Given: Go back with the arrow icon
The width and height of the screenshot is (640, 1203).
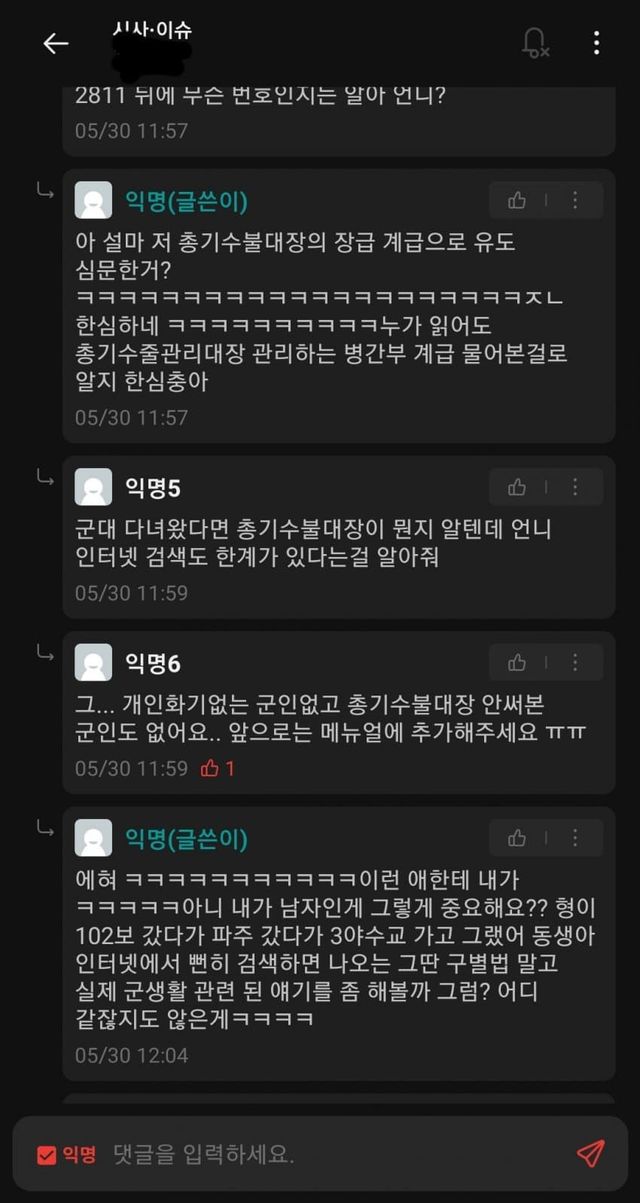Looking at the screenshot, I should coord(56,43).
